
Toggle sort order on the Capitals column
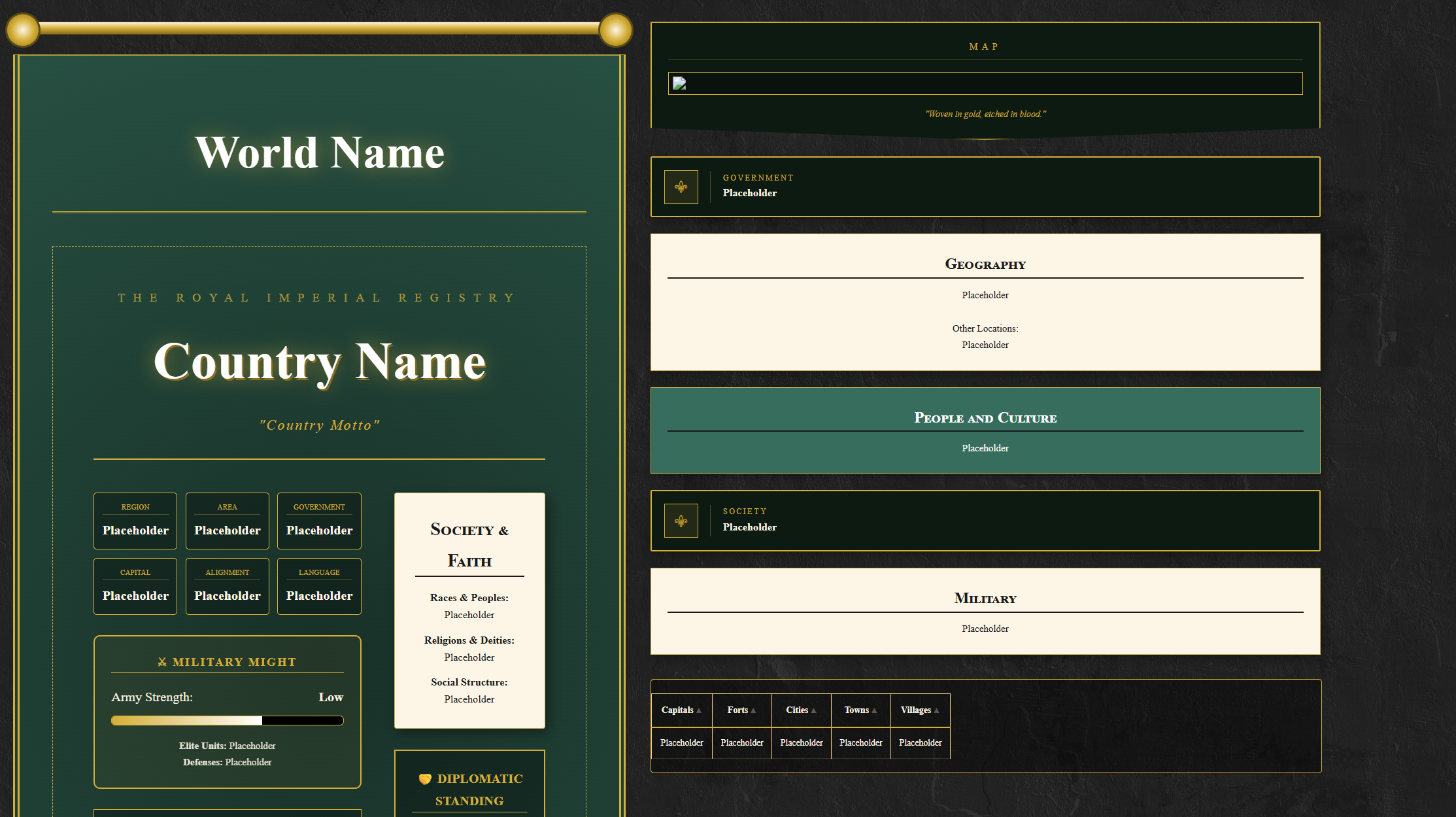point(698,710)
